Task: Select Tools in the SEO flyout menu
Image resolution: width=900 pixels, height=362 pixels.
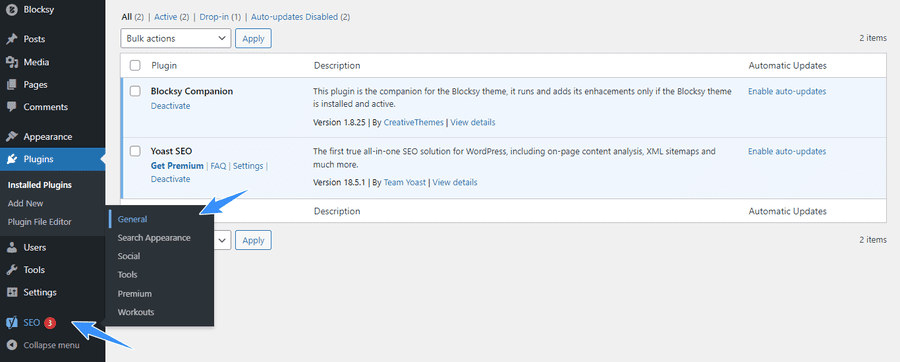Action: tap(127, 275)
